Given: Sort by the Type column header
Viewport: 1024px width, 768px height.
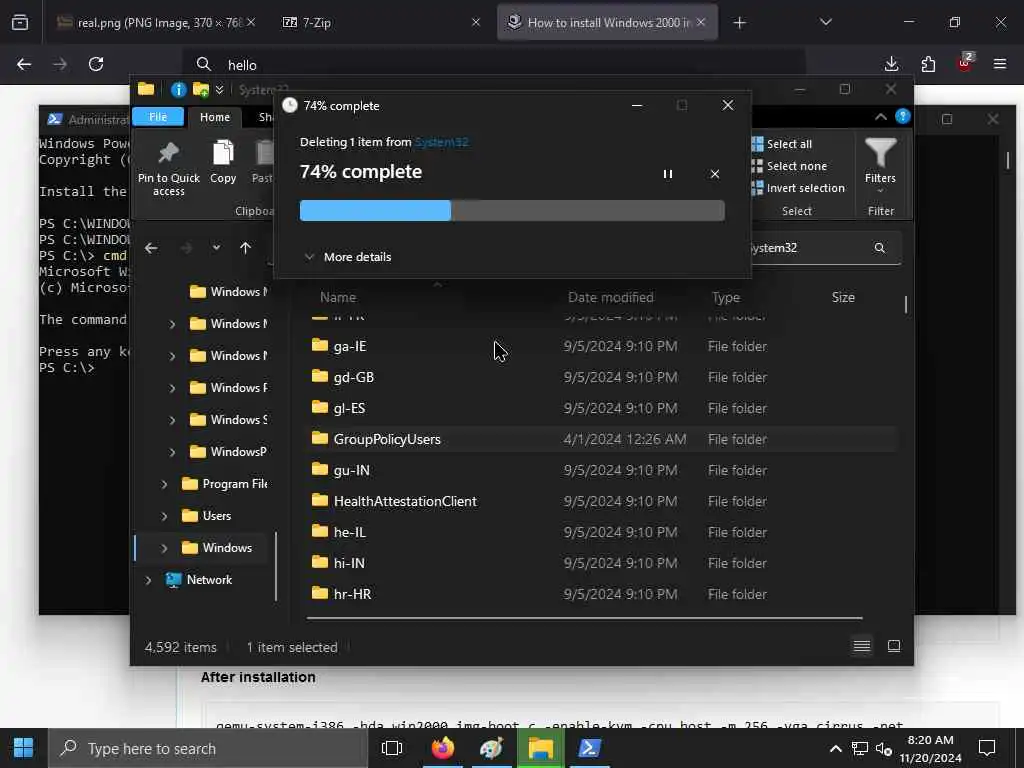Looking at the screenshot, I should 726,297.
